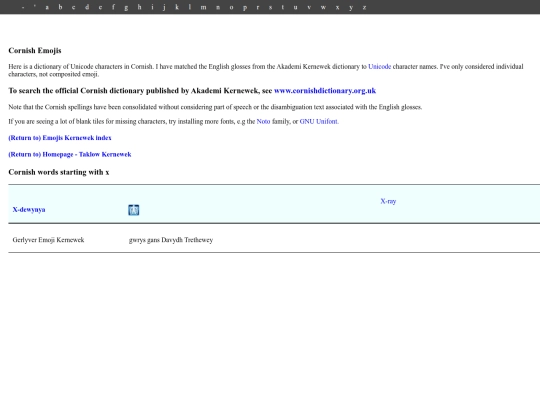Select the 'Cornish Emojis' heading
Viewport: 540px width, 405px height.
(x=35, y=51)
